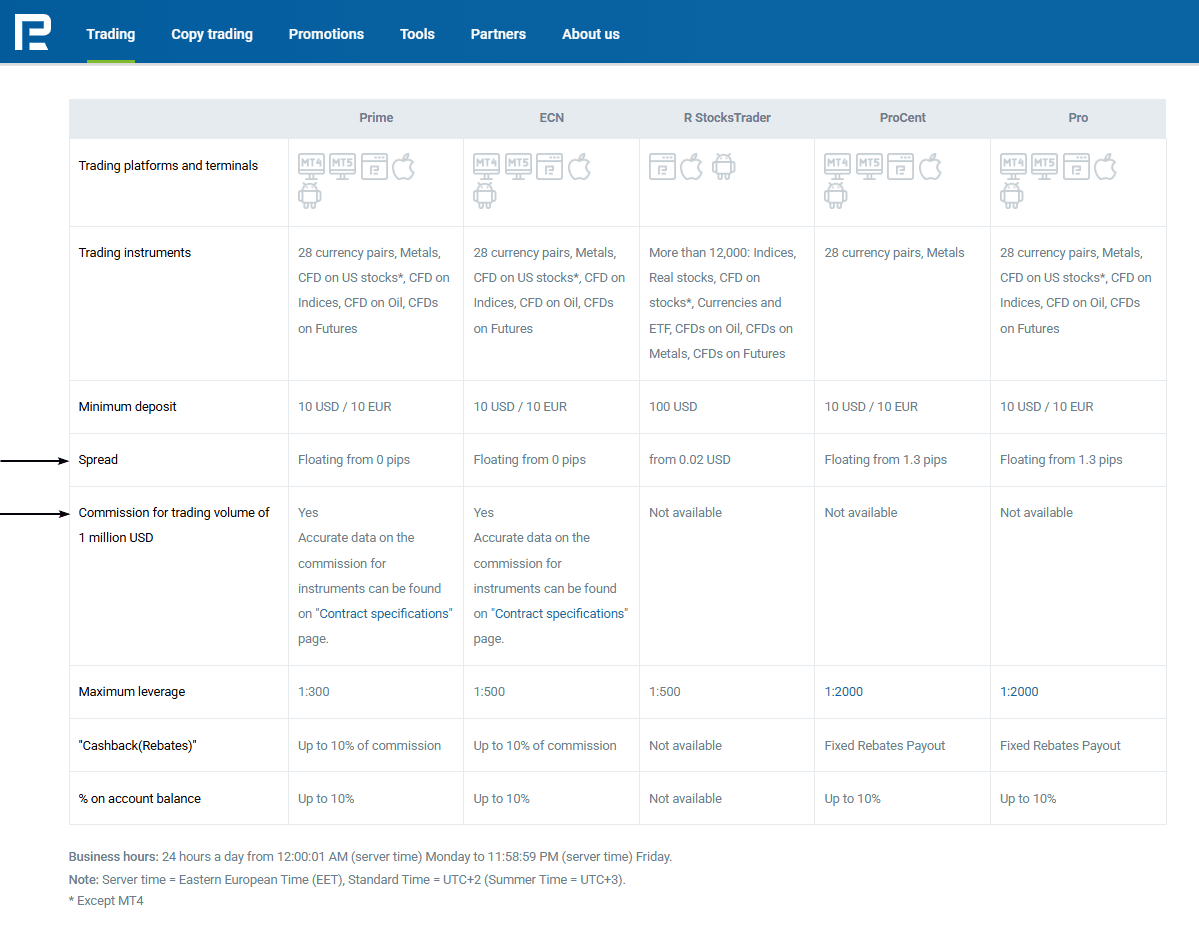Click 1:500 leverage value for ECN
The image size is (1199, 934).
489,692
